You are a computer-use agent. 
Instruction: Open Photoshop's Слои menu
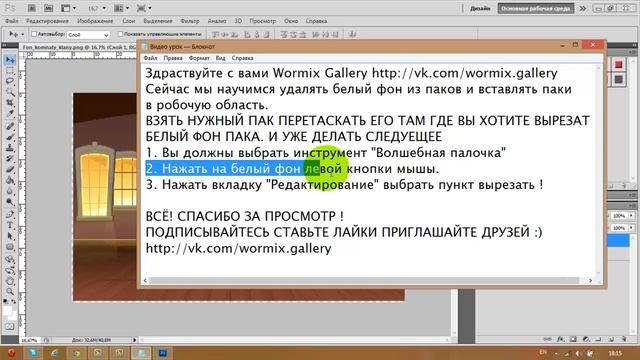click(x=129, y=21)
